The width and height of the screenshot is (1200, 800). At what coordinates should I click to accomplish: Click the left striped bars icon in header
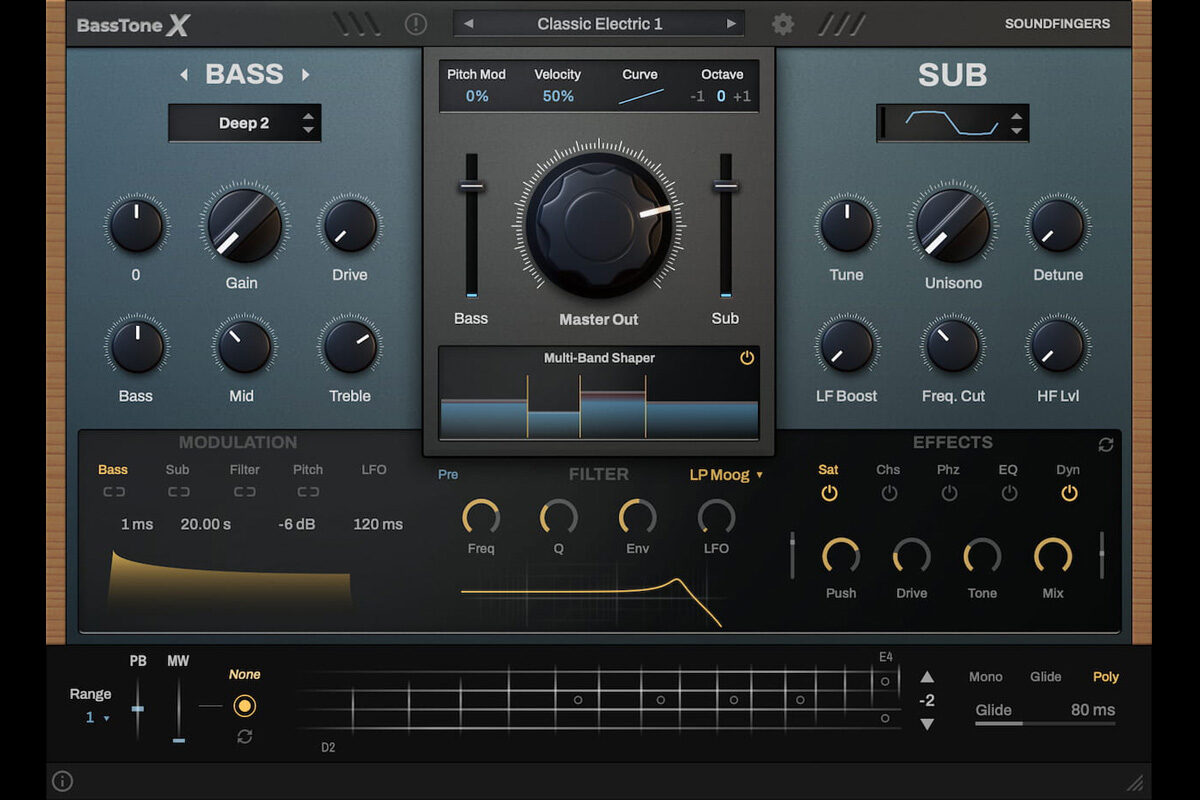357,24
